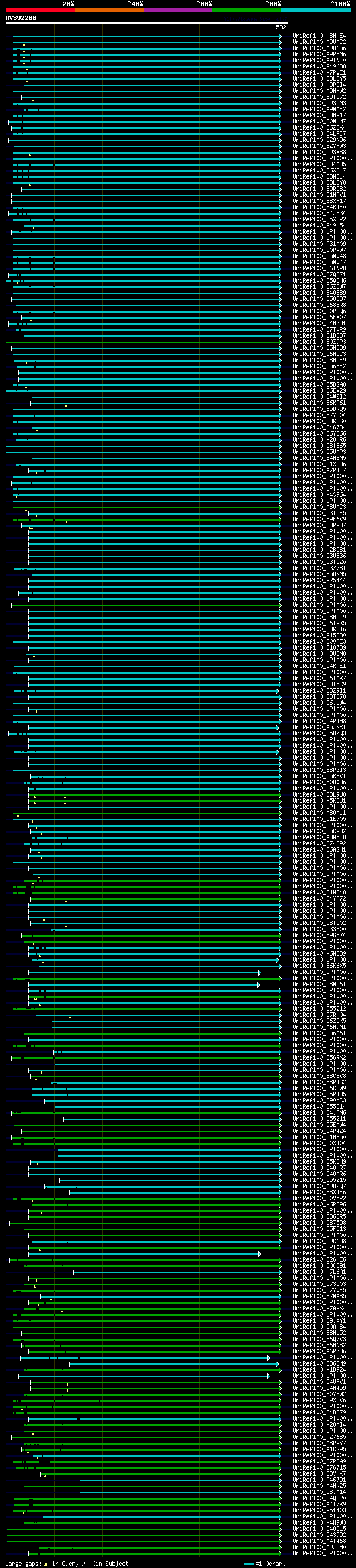
Task: Click the UniRef100_P49154 label
Action: pos(319,226)
